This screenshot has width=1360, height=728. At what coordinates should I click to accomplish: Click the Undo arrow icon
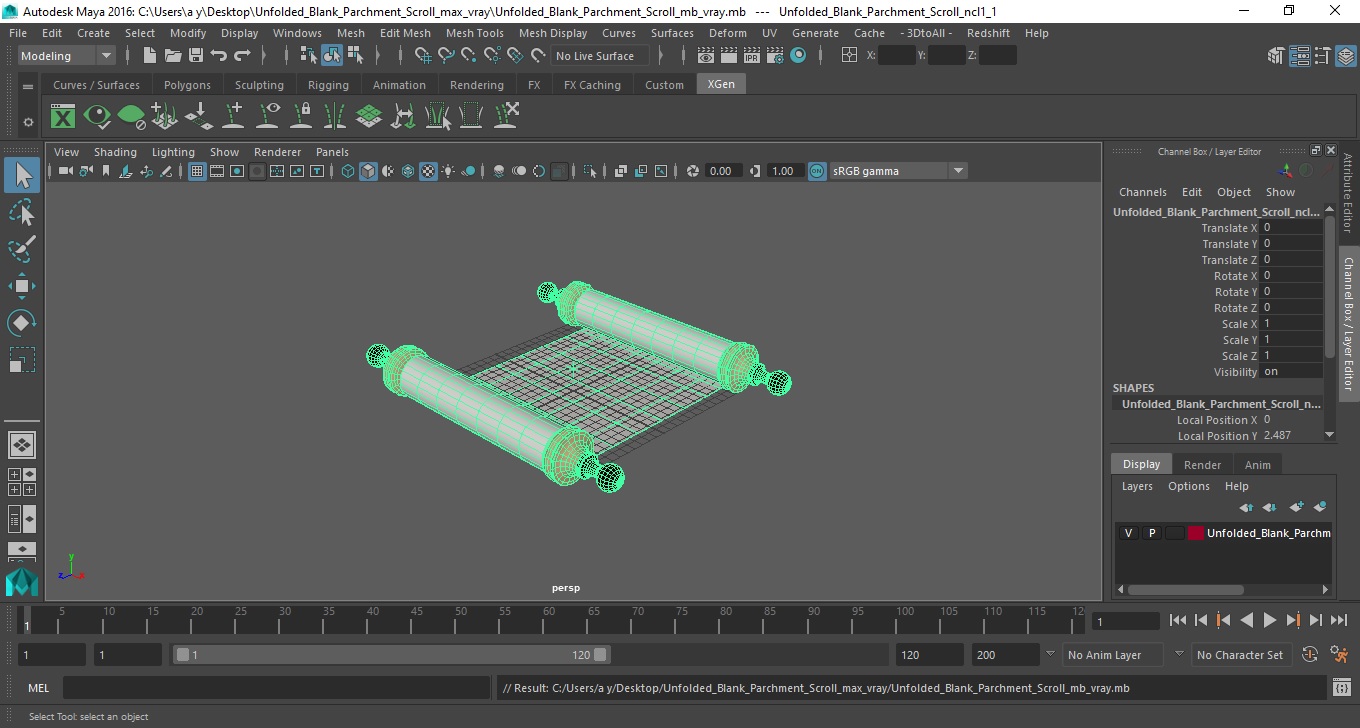point(219,56)
